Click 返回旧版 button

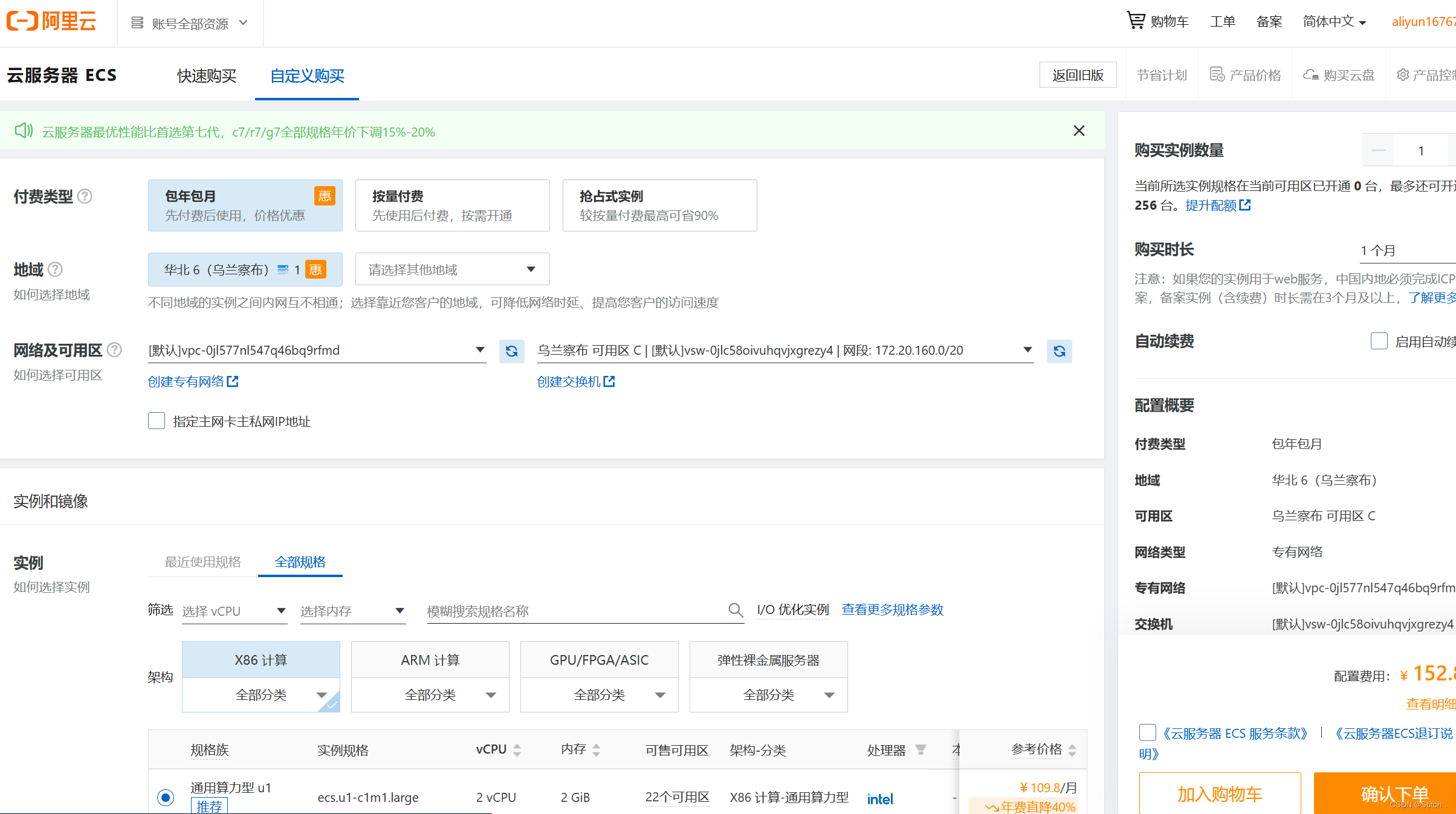click(1078, 75)
